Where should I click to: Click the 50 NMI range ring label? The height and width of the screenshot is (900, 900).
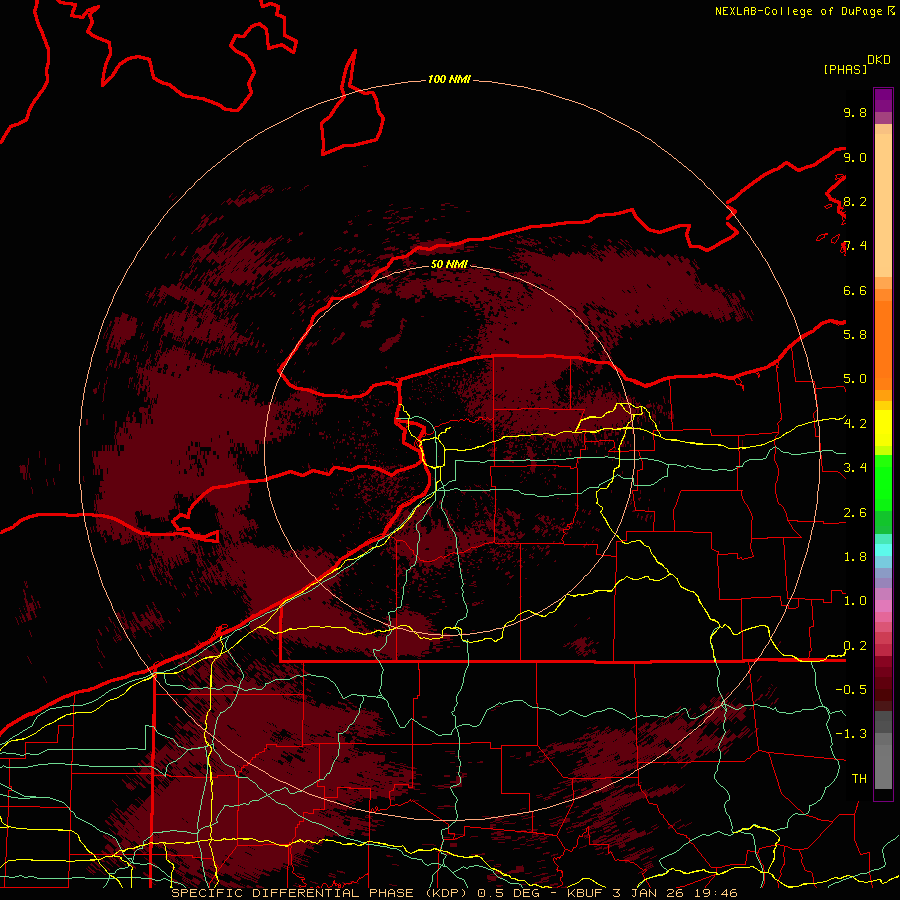coord(449,264)
